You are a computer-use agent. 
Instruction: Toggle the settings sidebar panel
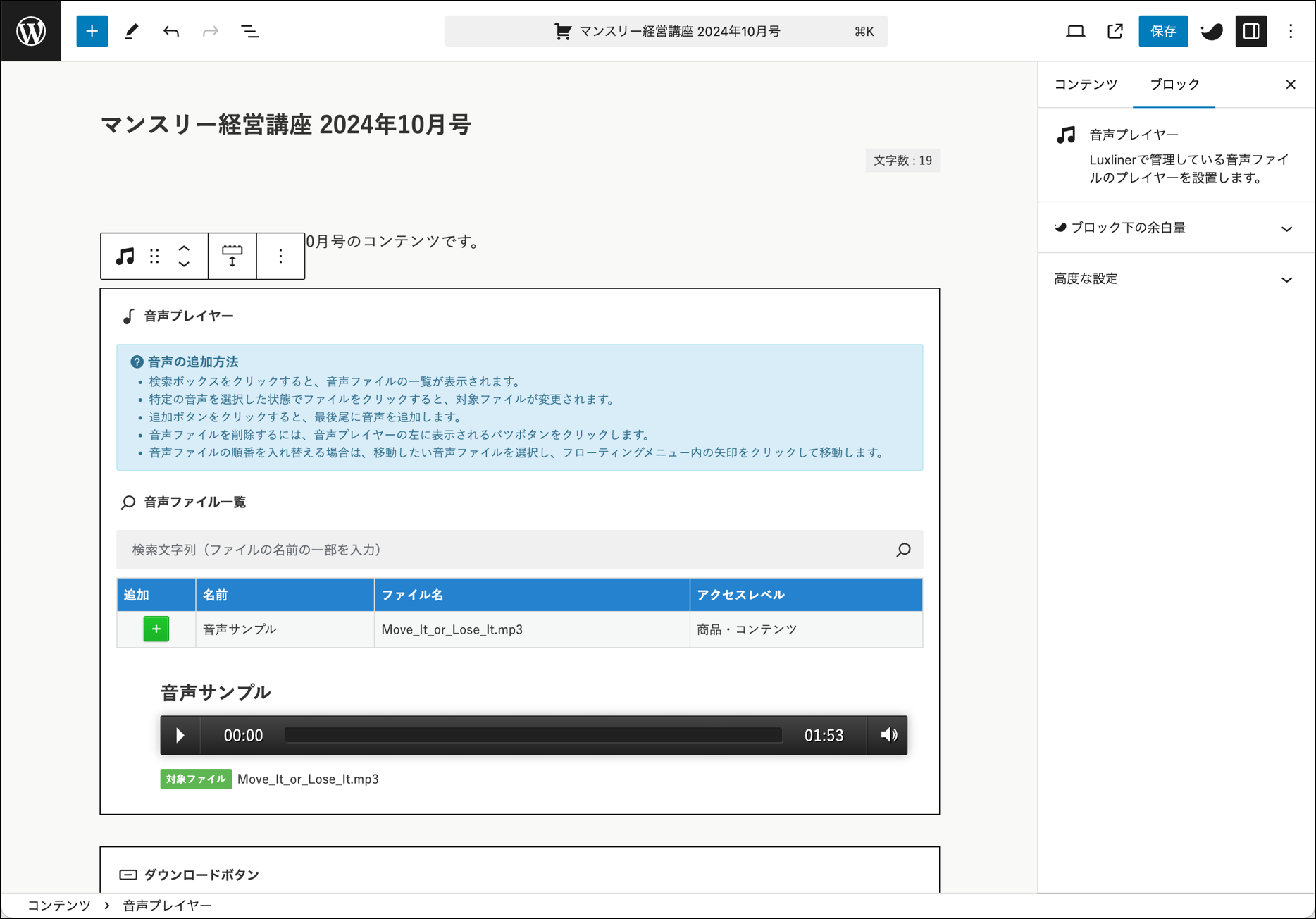coord(1250,31)
